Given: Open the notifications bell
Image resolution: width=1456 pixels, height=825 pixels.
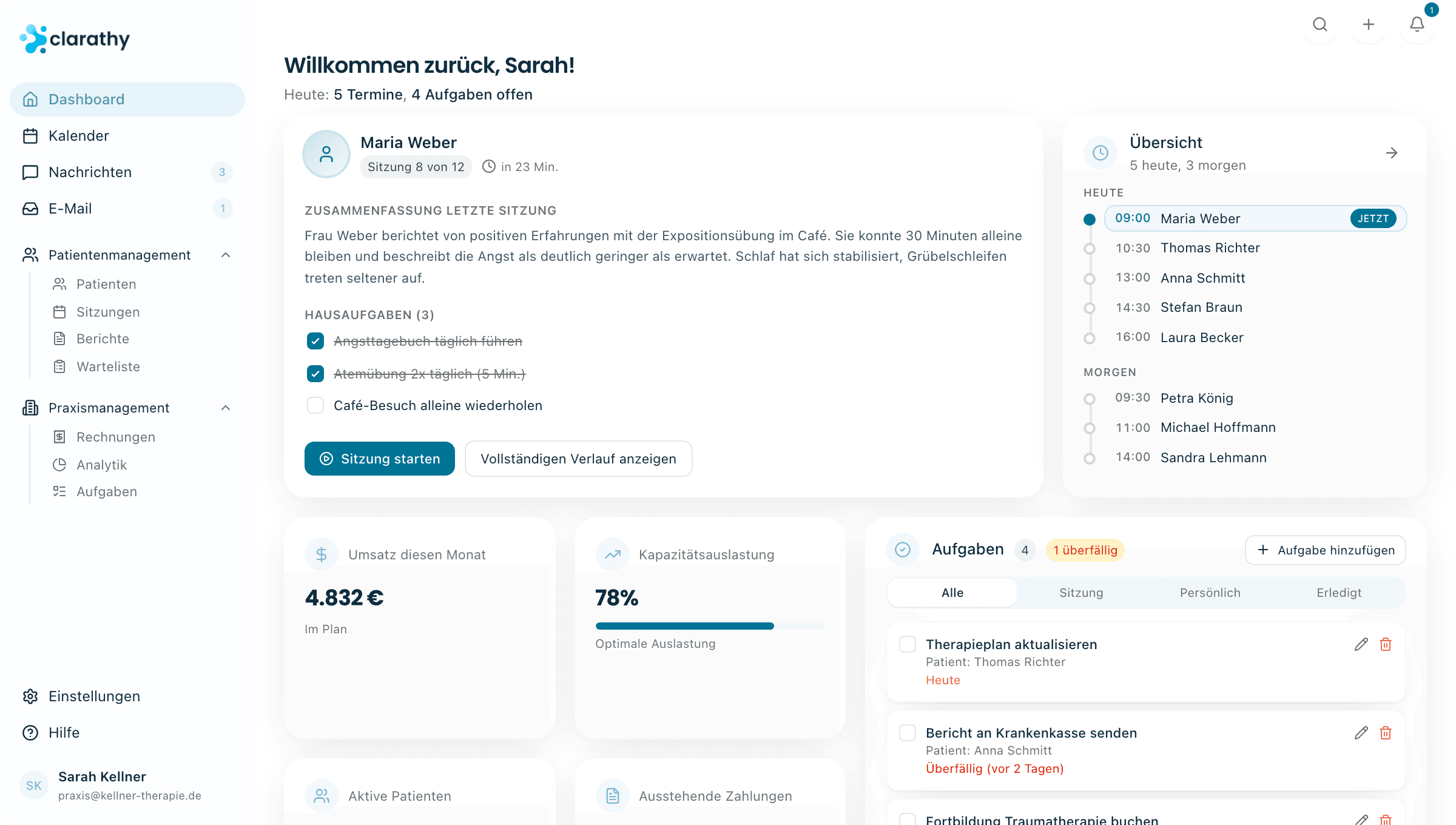Looking at the screenshot, I should (x=1417, y=24).
